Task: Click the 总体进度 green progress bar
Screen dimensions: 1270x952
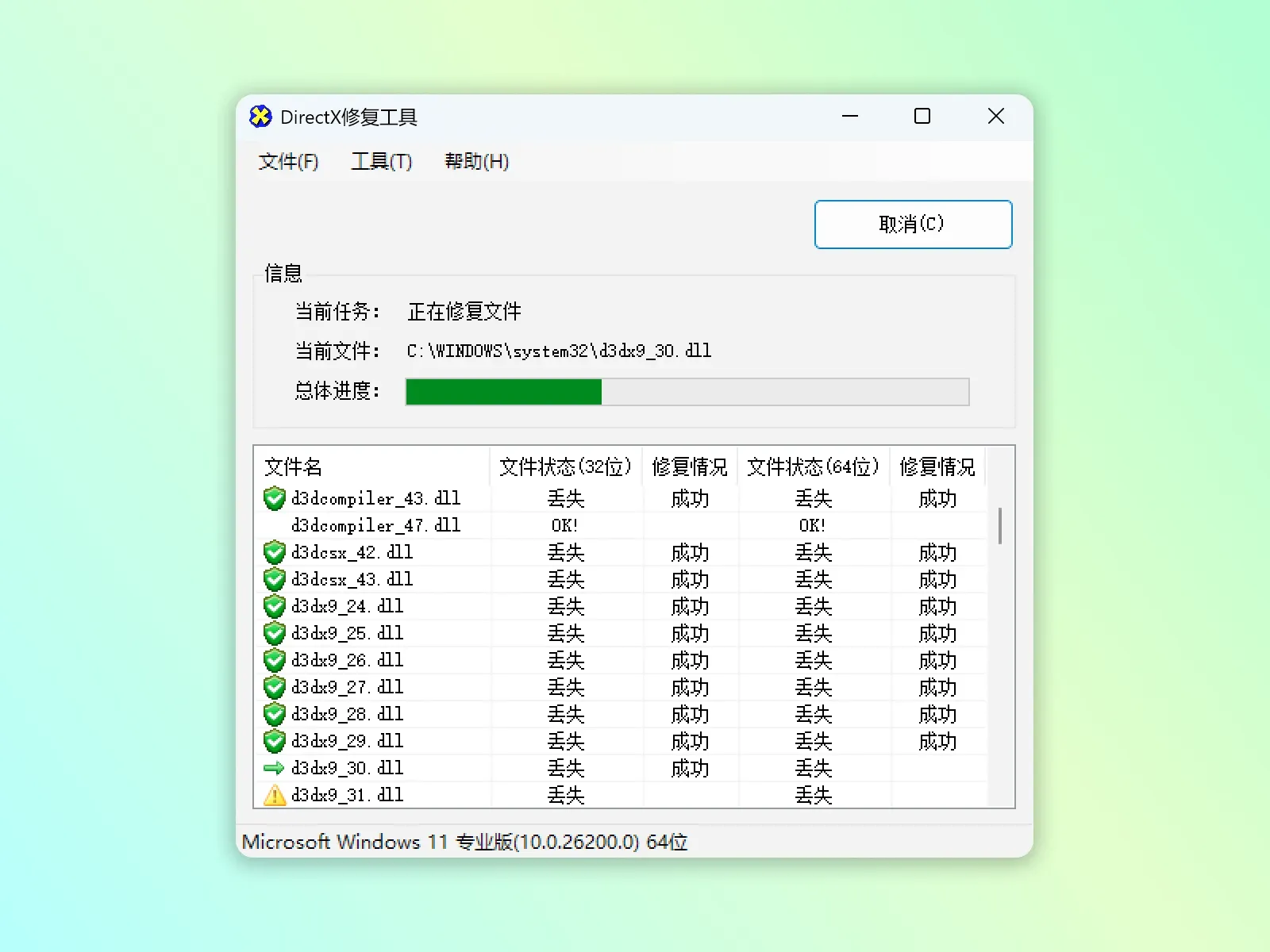Action: coord(687,392)
